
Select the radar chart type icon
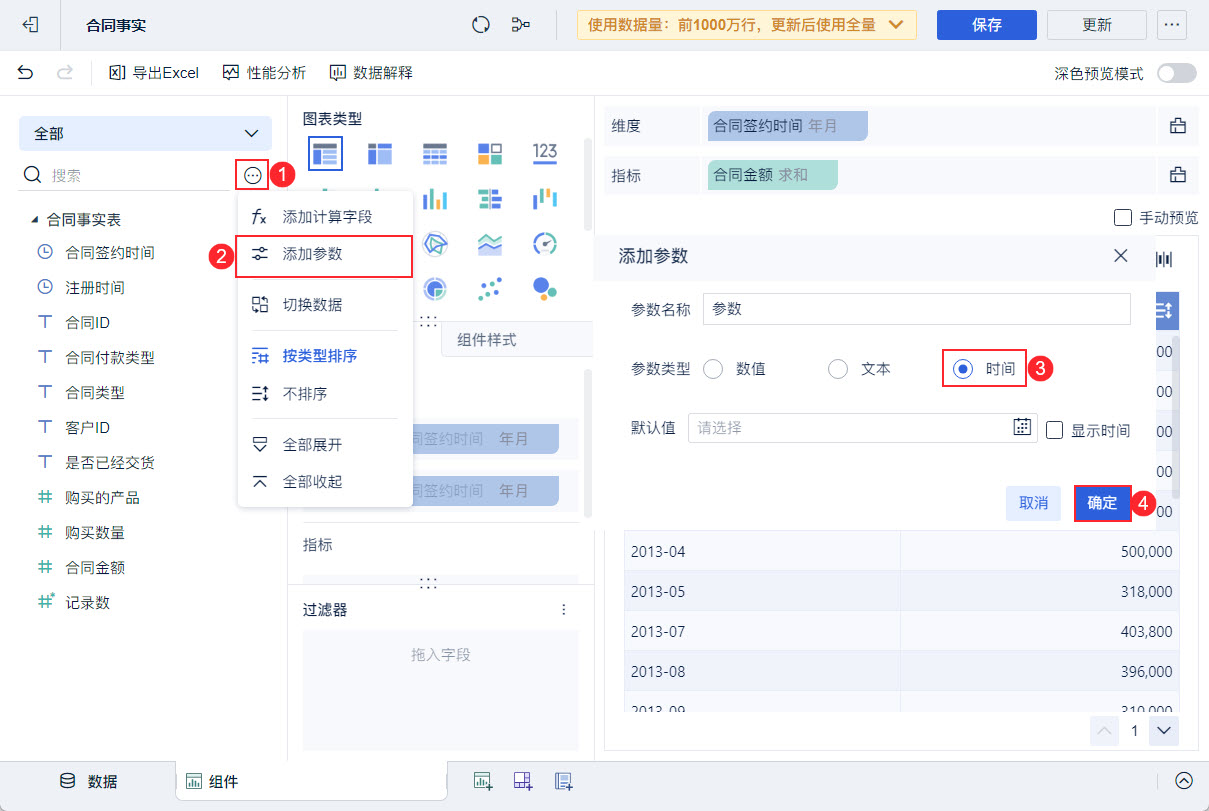(x=435, y=244)
